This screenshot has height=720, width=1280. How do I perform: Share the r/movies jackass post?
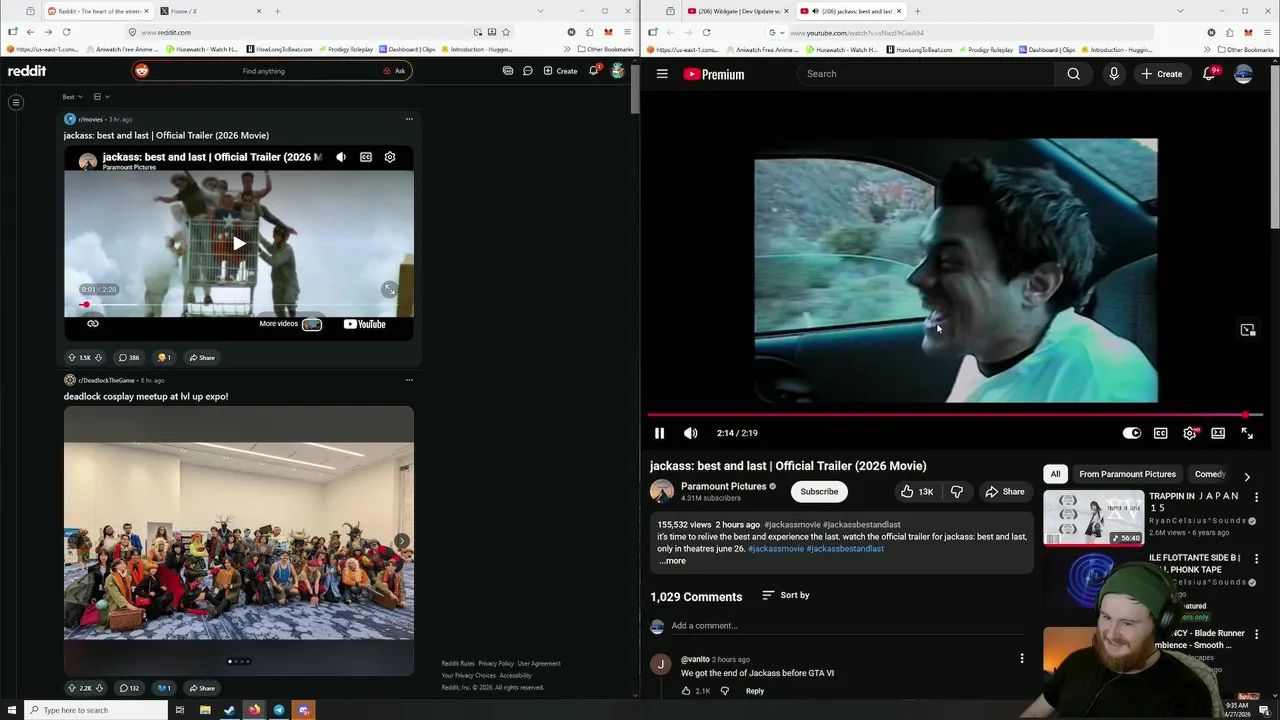[201, 358]
